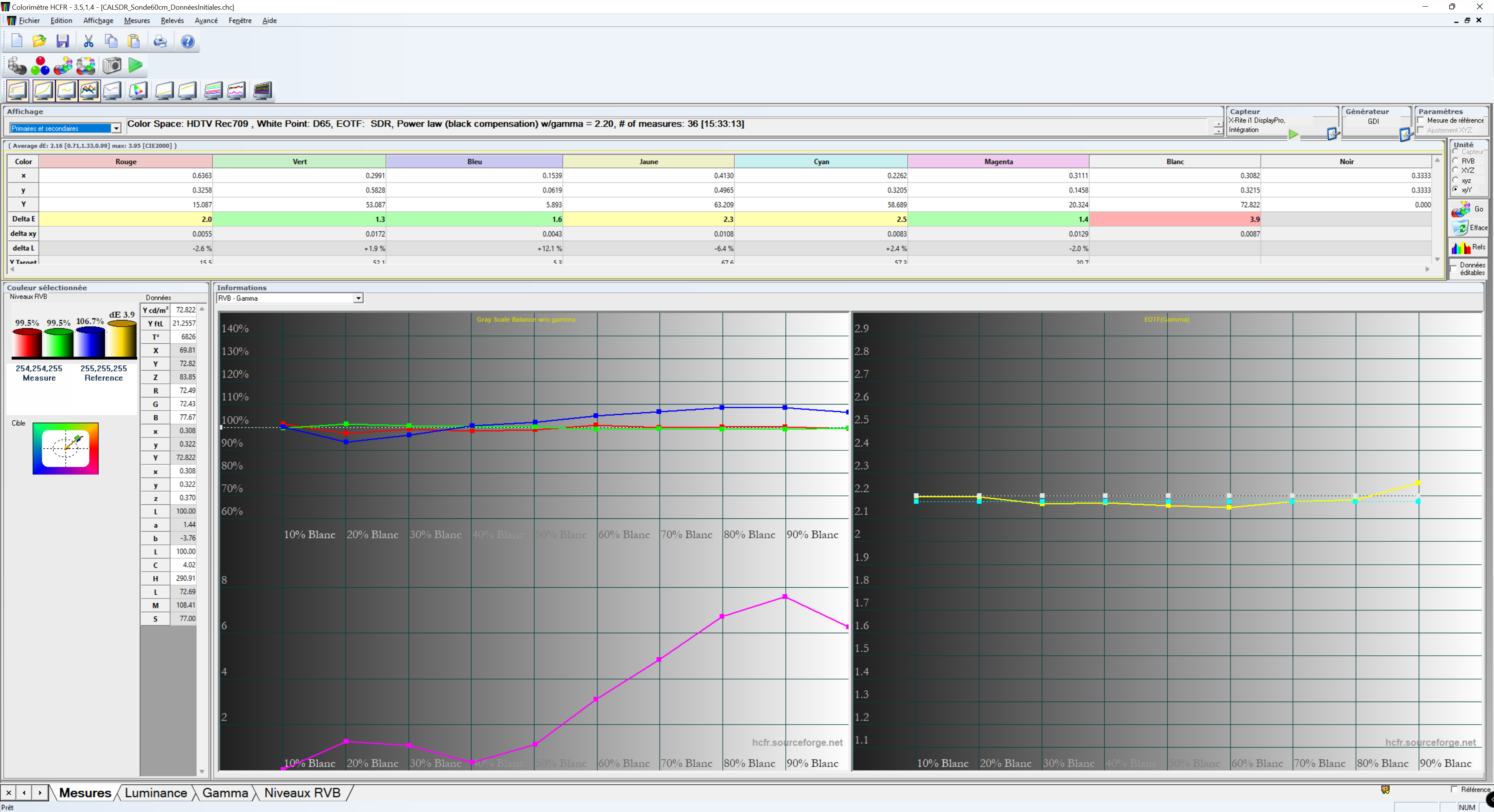Click the save floppy disk icon

point(63,41)
